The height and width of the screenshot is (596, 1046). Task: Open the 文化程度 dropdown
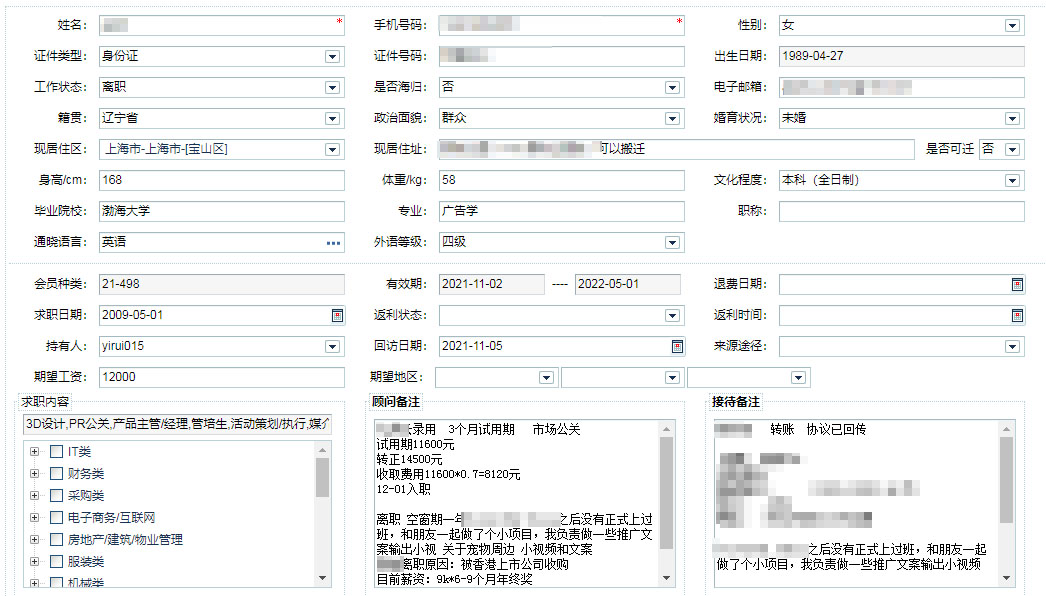[x=1012, y=181]
